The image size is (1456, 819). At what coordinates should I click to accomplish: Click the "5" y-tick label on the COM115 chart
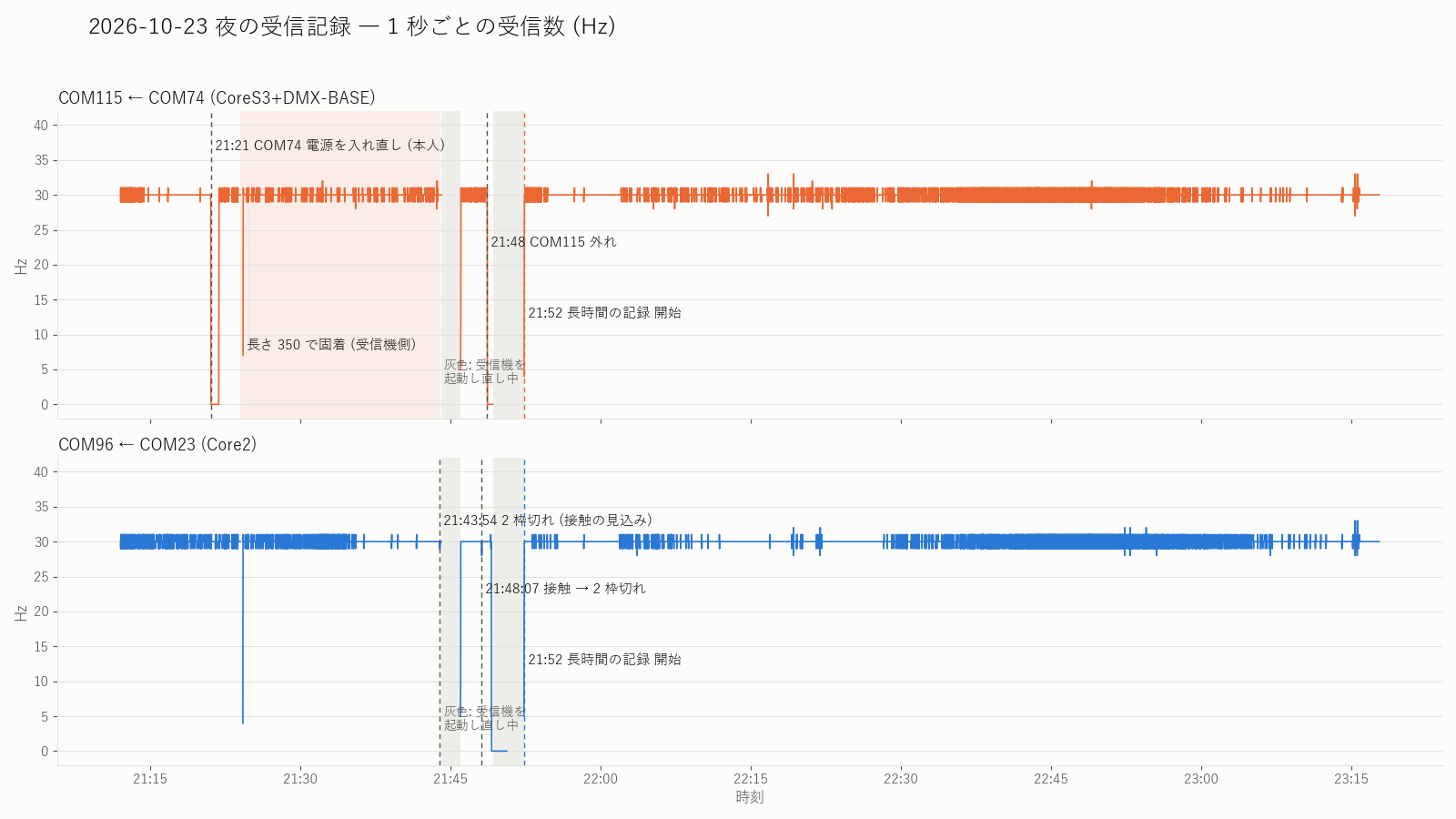pyautogui.click(x=45, y=369)
